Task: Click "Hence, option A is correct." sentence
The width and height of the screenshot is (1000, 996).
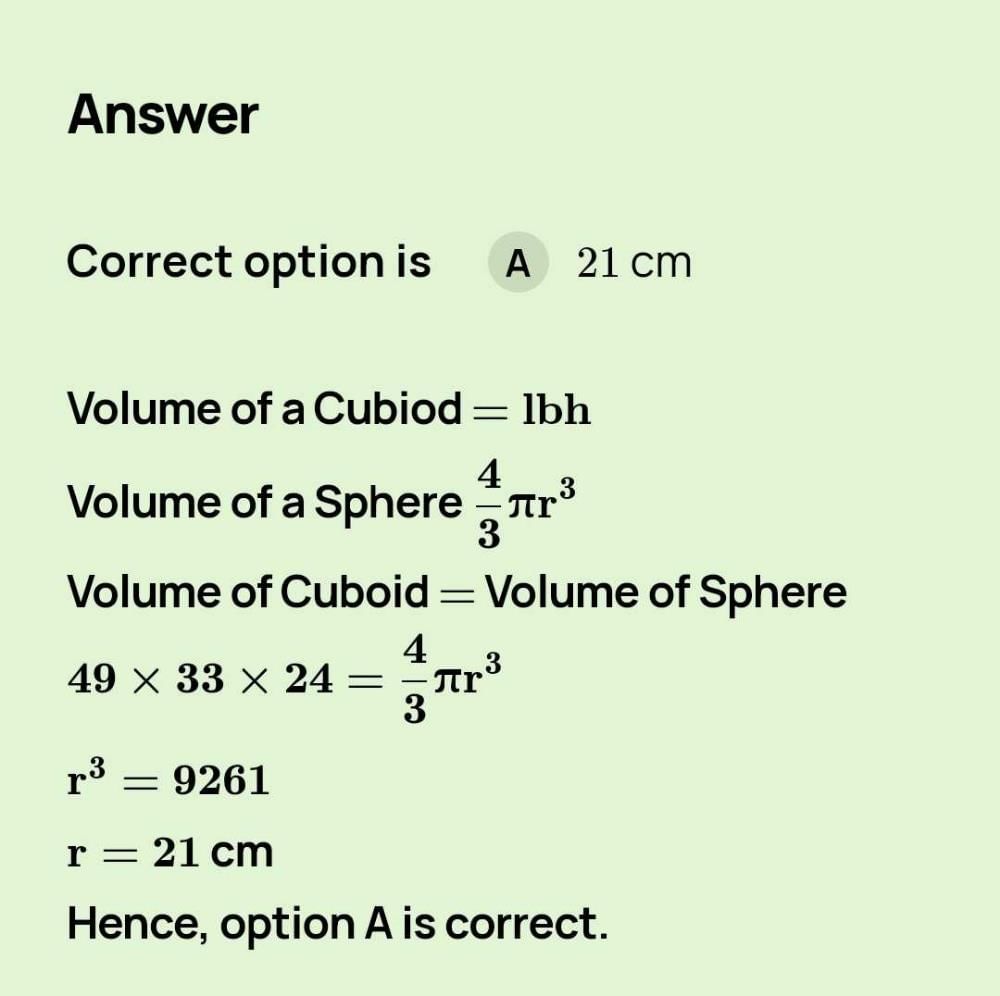Action: (x=337, y=924)
